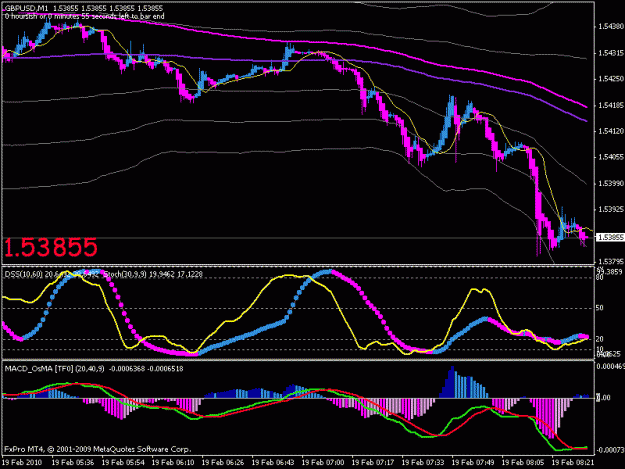
Task: Click the '19 Feb 06:10' time axis label
Action: 173,463
